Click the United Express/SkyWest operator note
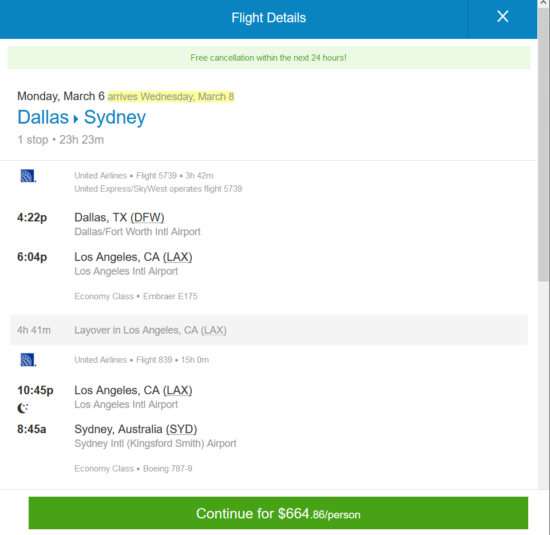 click(158, 189)
